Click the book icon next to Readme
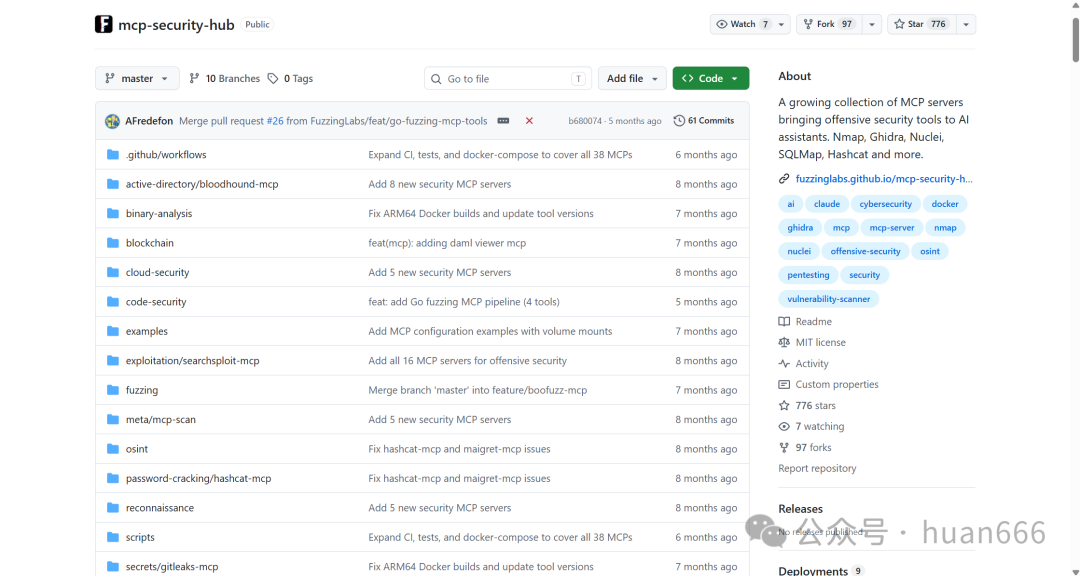This screenshot has width=1080, height=576. point(784,322)
